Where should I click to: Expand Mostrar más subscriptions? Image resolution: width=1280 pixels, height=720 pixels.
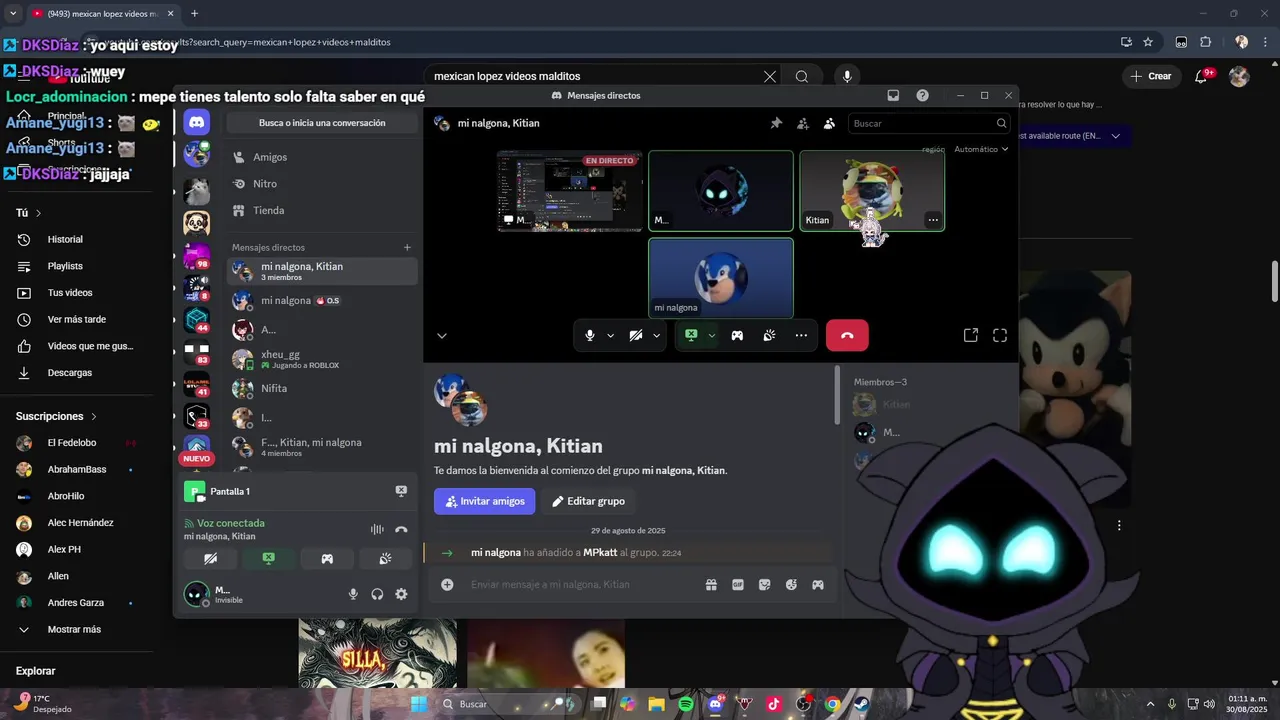tap(74, 630)
